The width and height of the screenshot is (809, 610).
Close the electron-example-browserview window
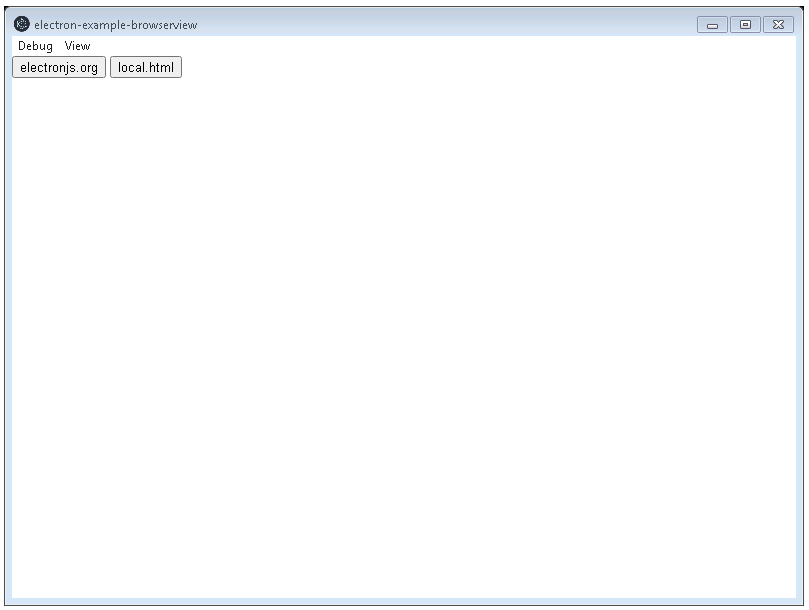pyautogui.click(x=778, y=24)
